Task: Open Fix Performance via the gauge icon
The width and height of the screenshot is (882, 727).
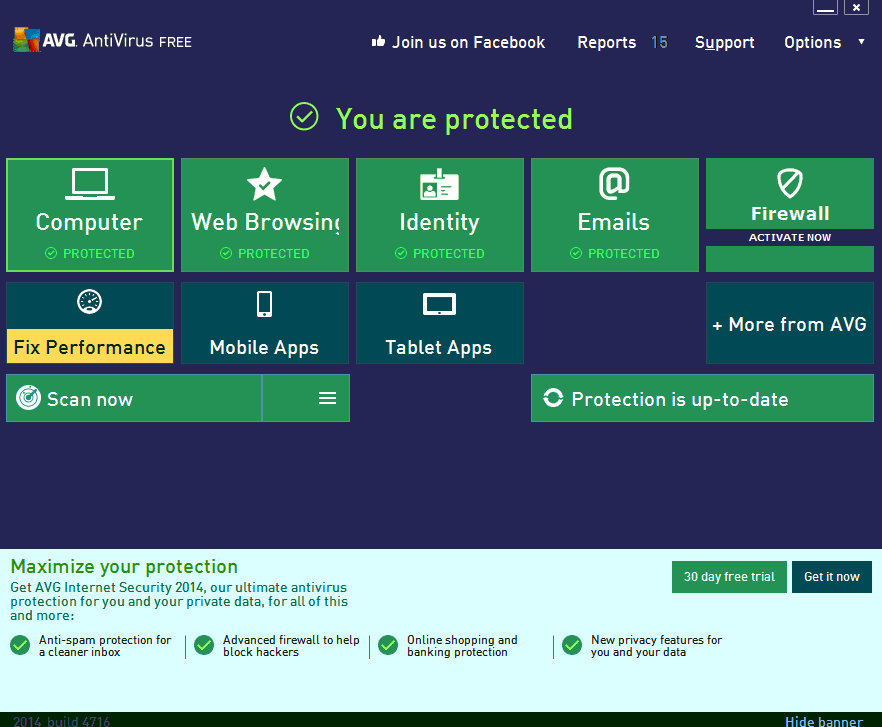Action: [x=89, y=301]
